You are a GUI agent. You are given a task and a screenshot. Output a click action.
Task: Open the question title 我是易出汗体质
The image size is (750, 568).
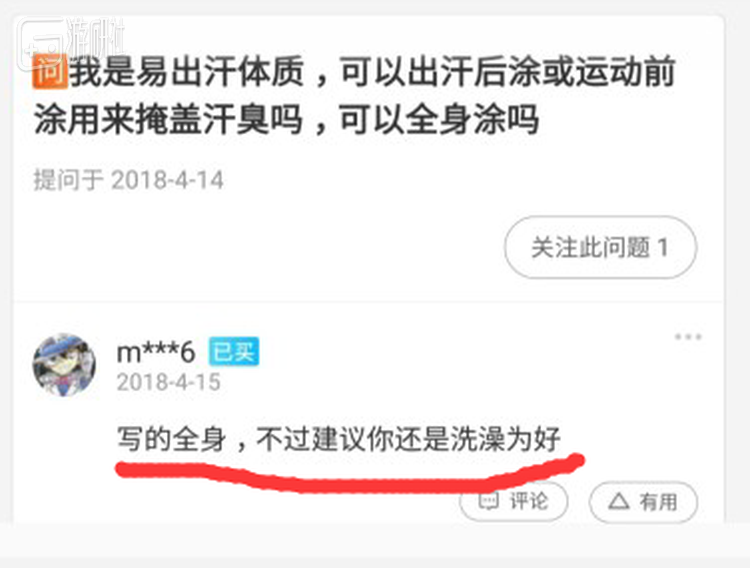point(187,72)
